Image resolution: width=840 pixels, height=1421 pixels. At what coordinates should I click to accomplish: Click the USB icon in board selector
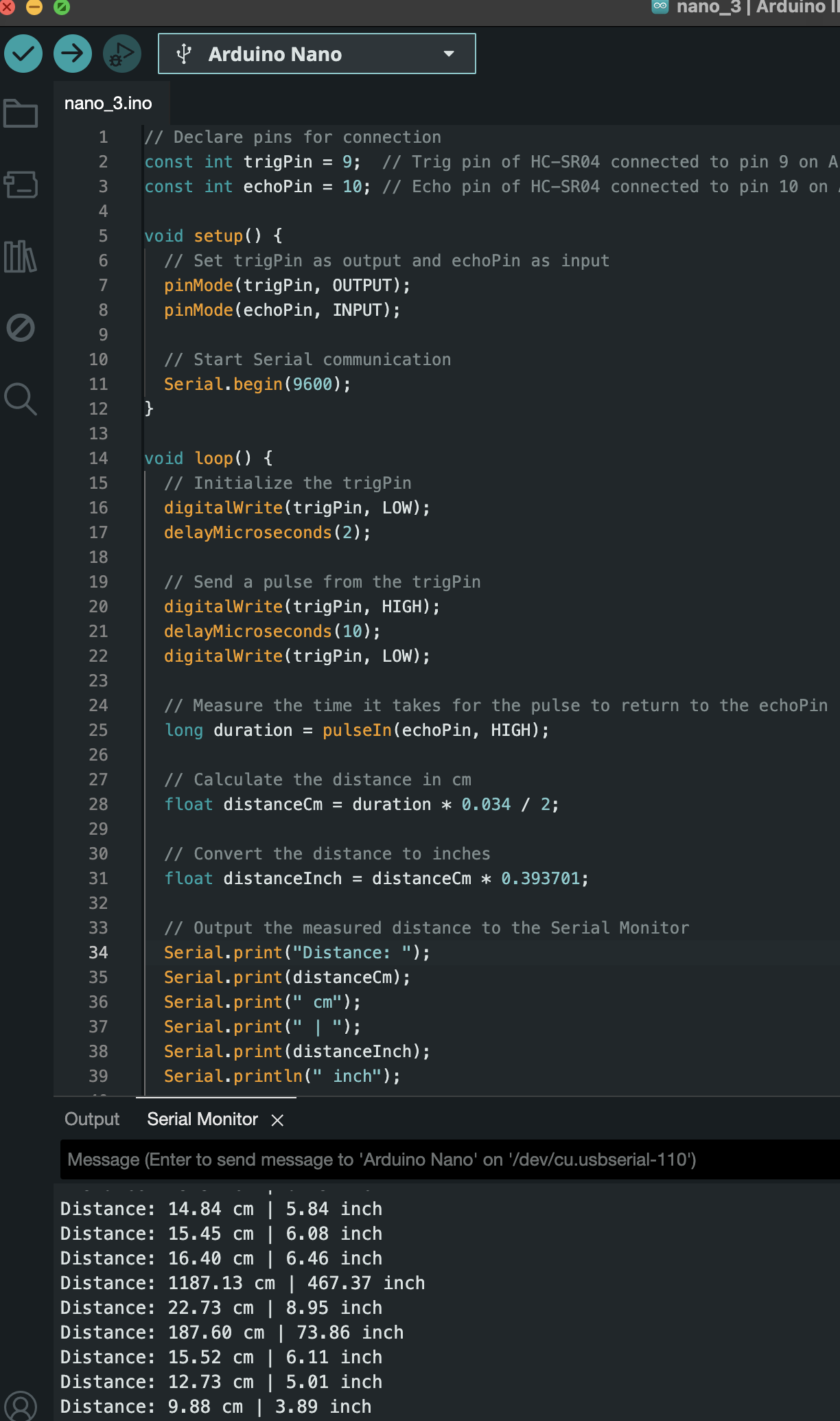point(183,54)
